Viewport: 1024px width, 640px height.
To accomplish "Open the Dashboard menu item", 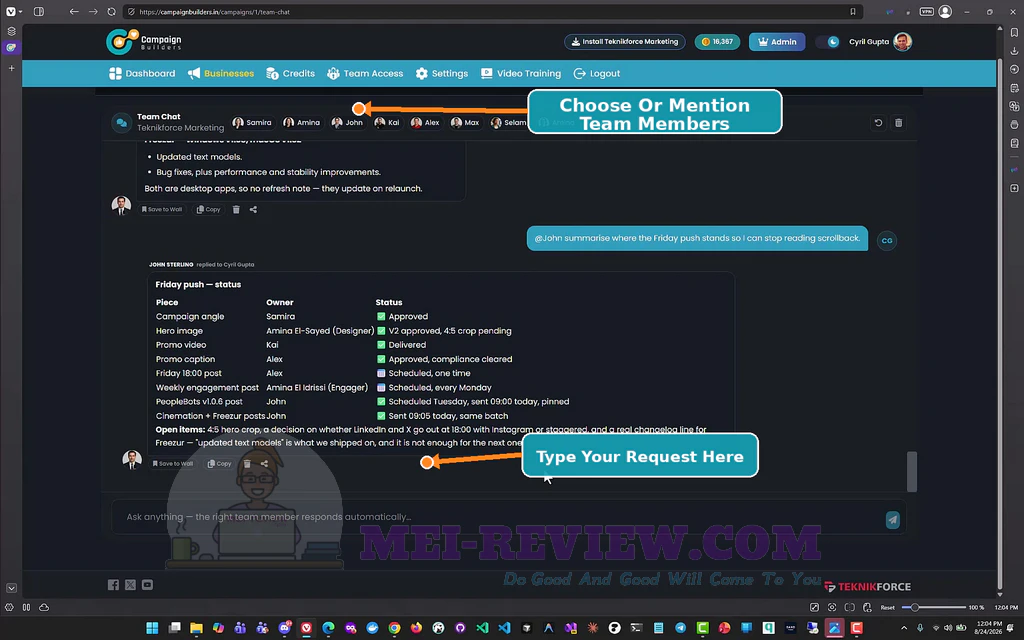I will pyautogui.click(x=142, y=74).
